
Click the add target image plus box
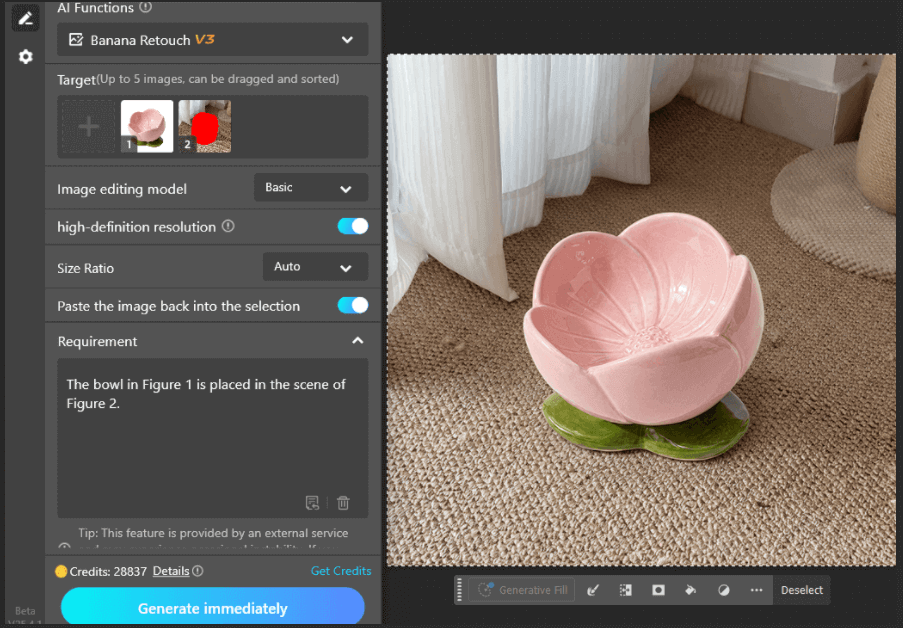89,127
